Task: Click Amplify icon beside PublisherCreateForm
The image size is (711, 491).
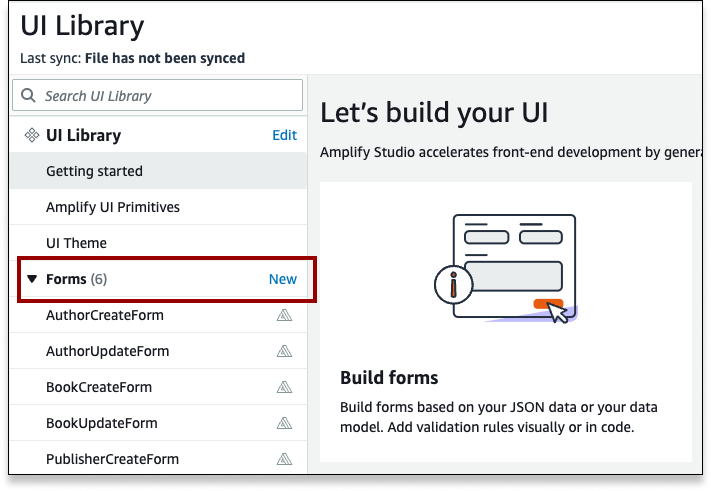Action: (x=284, y=459)
